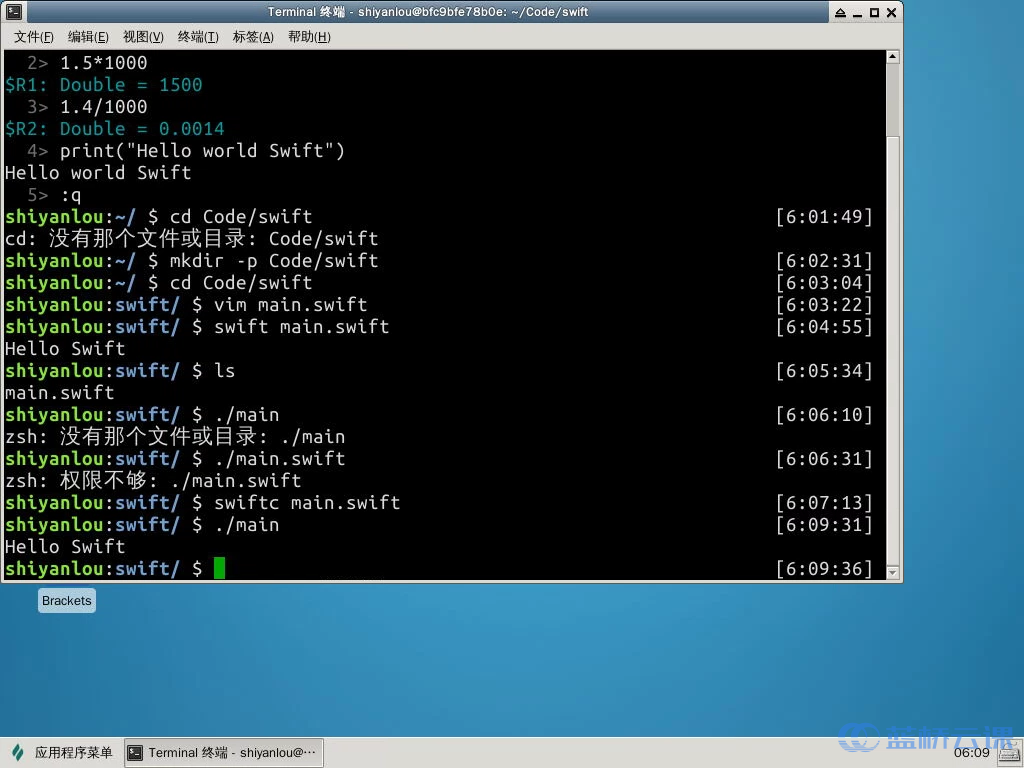Open the 编辑(E) menu

point(88,37)
